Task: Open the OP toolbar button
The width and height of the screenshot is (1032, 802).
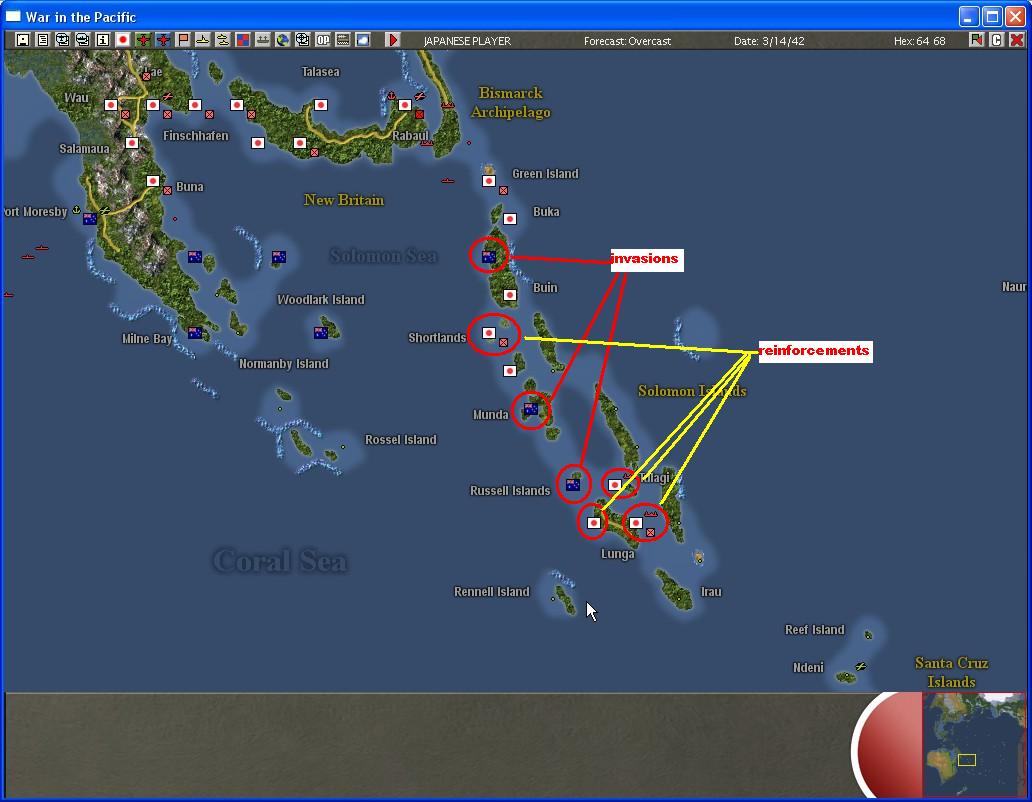Action: point(323,40)
